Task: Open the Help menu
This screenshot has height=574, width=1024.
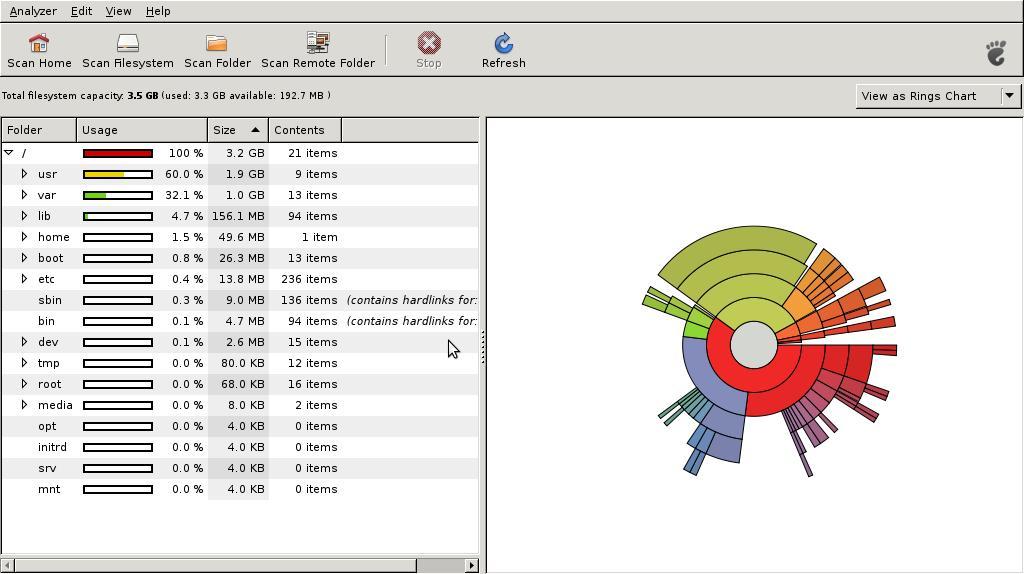Action: point(158,11)
